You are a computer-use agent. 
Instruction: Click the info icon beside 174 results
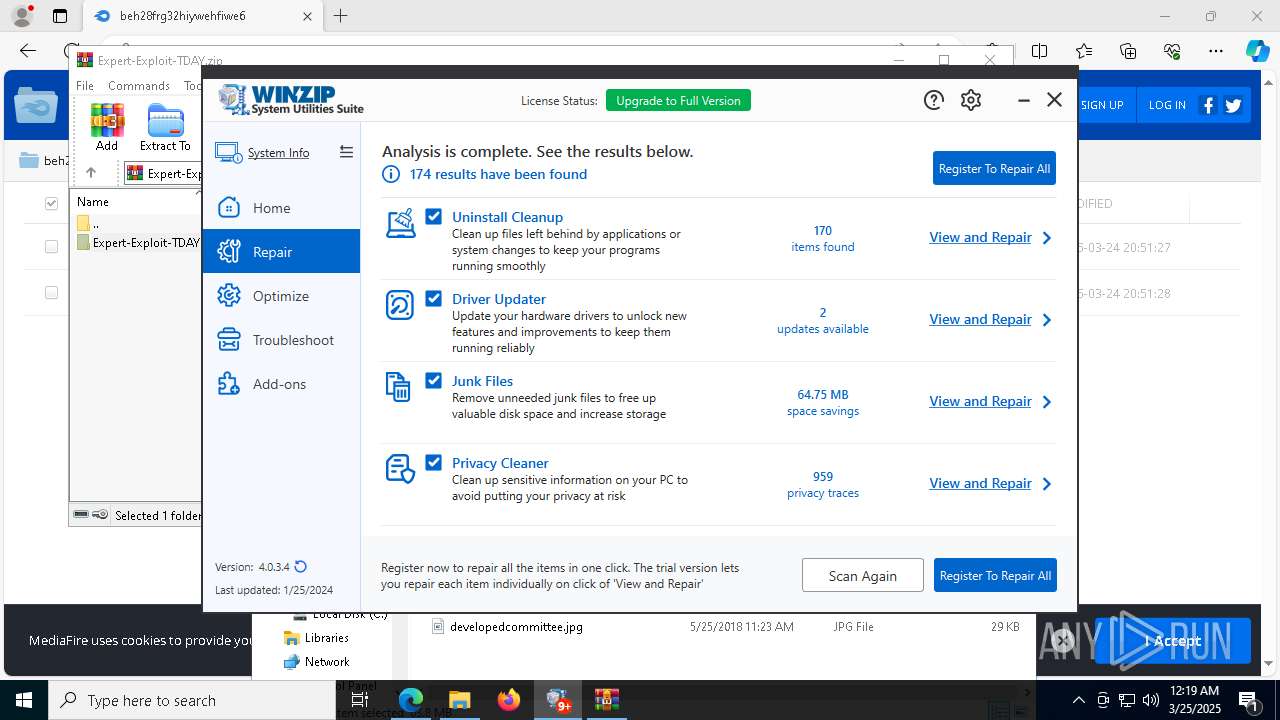391,174
